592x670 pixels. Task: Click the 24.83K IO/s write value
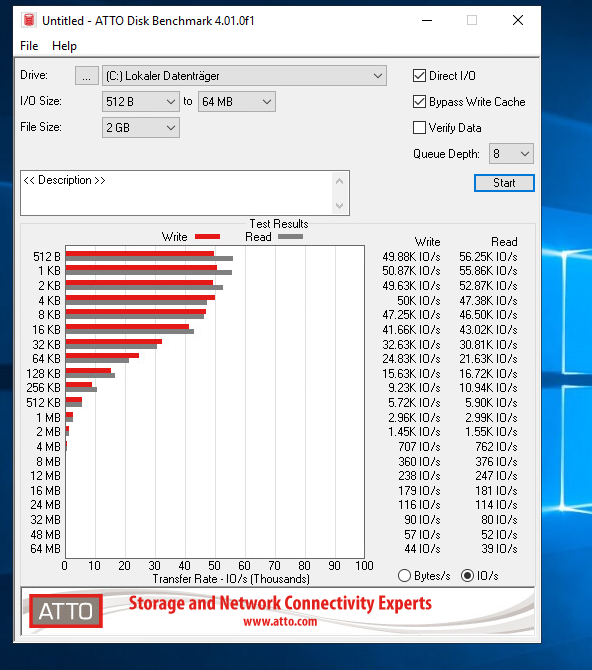click(x=411, y=359)
